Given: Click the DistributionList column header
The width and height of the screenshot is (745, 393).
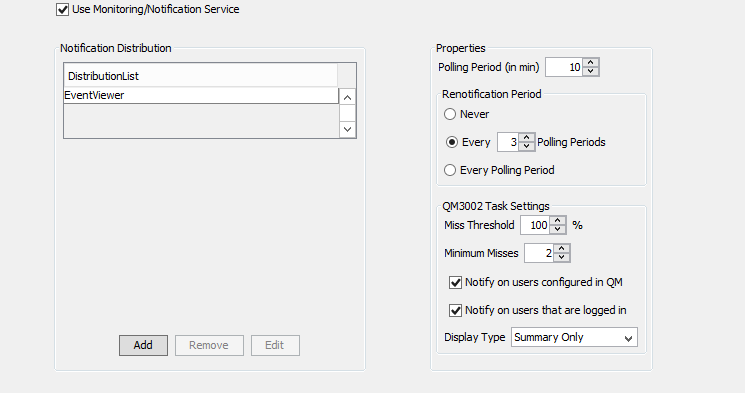Looking at the screenshot, I should (x=201, y=76).
